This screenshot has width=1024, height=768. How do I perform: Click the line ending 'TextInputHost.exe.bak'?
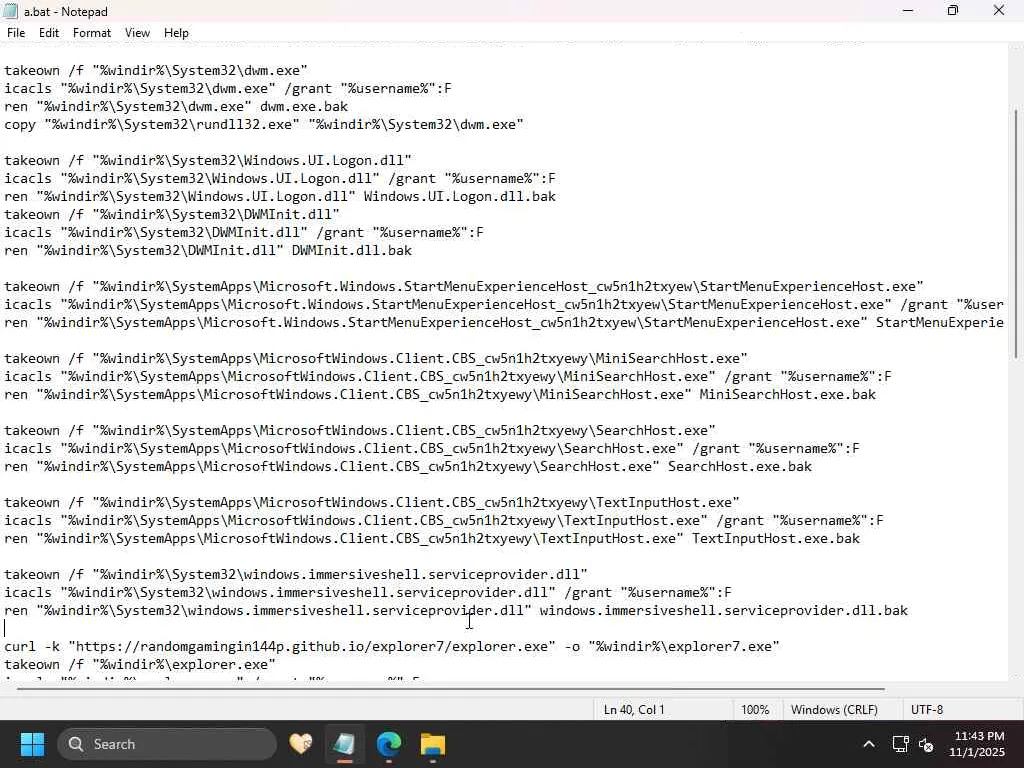pyautogui.click(x=432, y=539)
